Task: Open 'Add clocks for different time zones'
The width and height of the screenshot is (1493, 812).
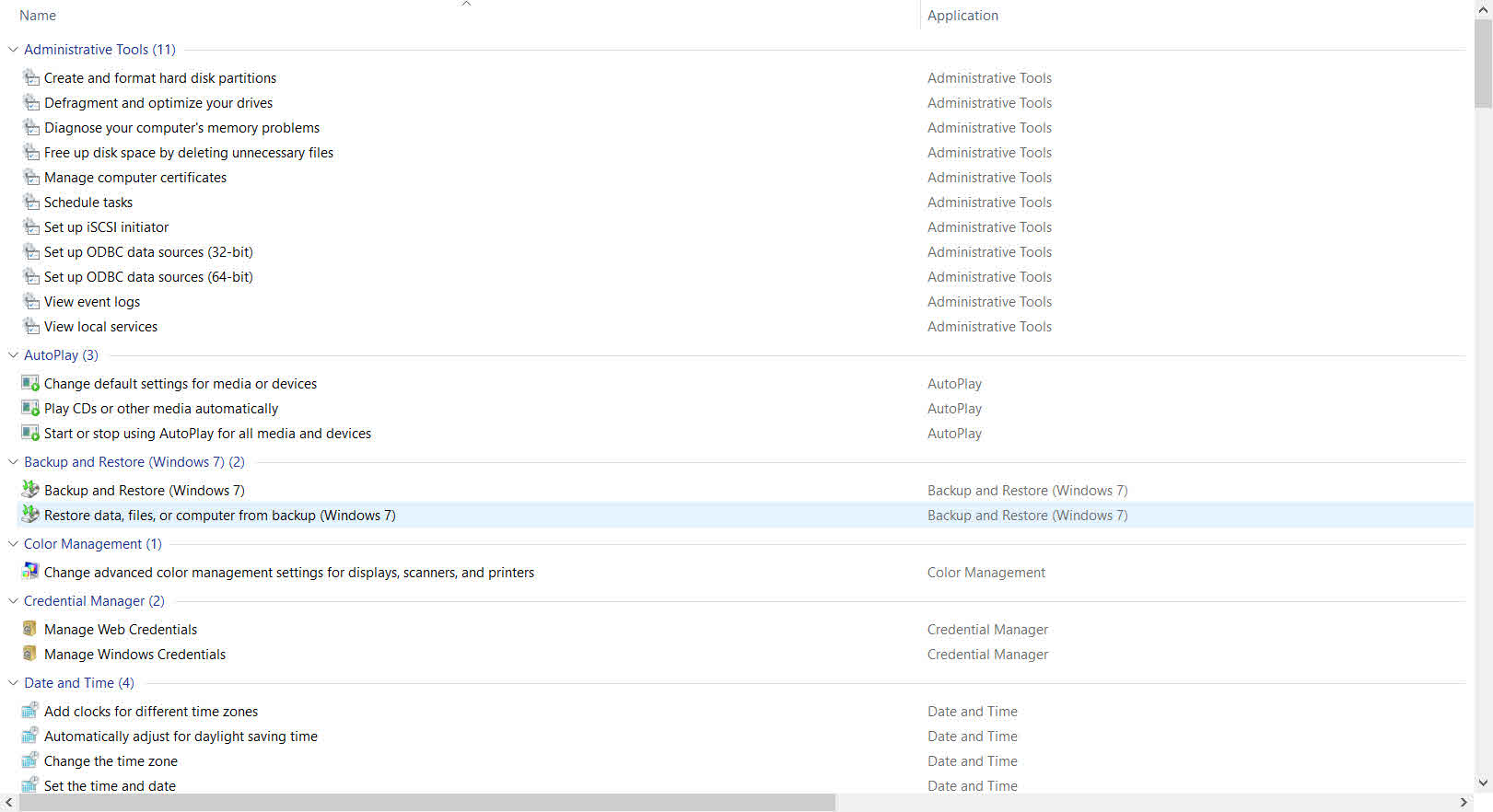Action: click(x=151, y=712)
